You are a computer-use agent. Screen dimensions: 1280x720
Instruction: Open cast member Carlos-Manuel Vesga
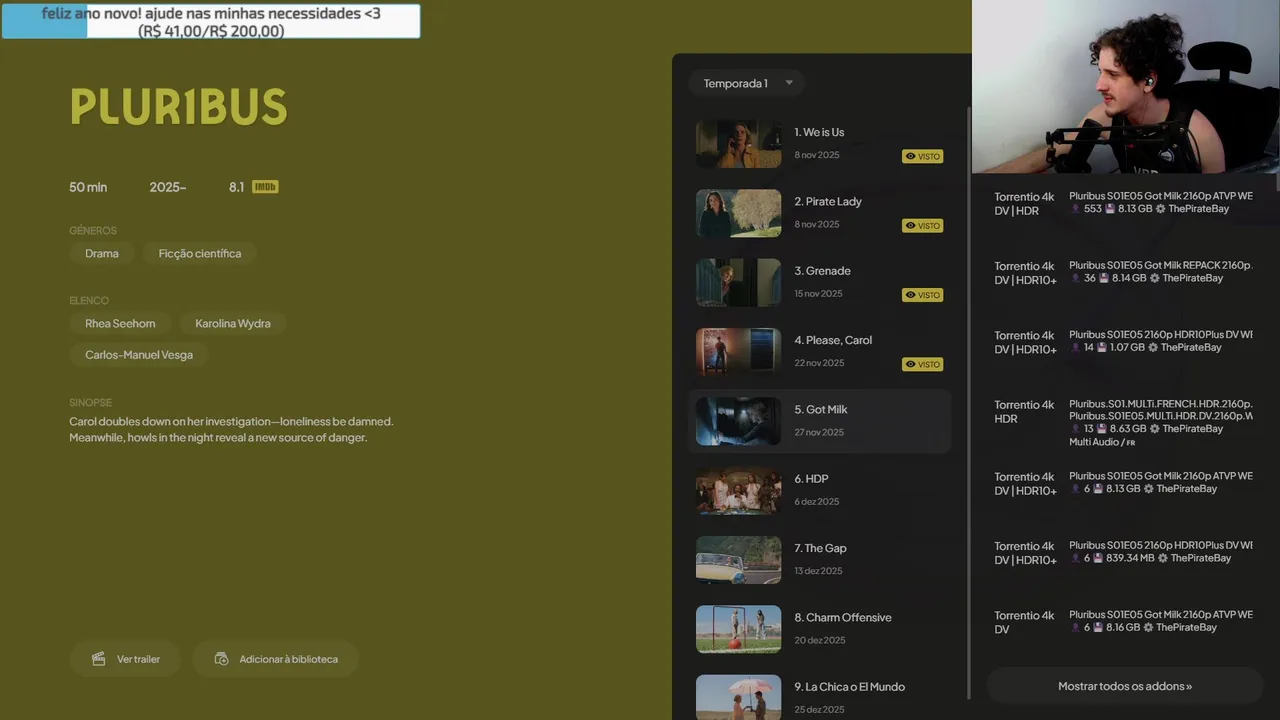pos(139,355)
